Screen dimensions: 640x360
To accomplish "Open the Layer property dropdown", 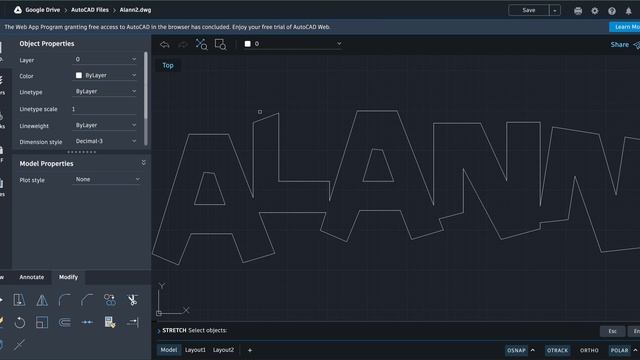I will coord(105,60).
